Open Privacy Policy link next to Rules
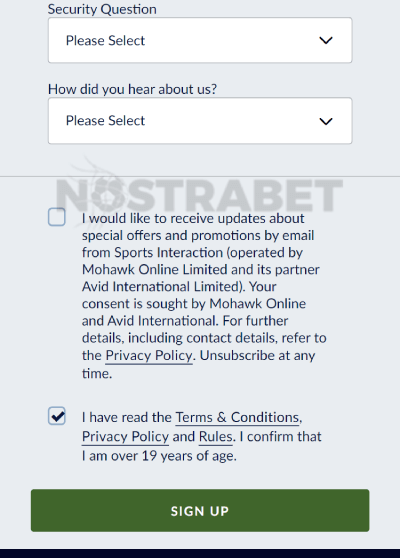The width and height of the screenshot is (400, 558). coord(125,437)
